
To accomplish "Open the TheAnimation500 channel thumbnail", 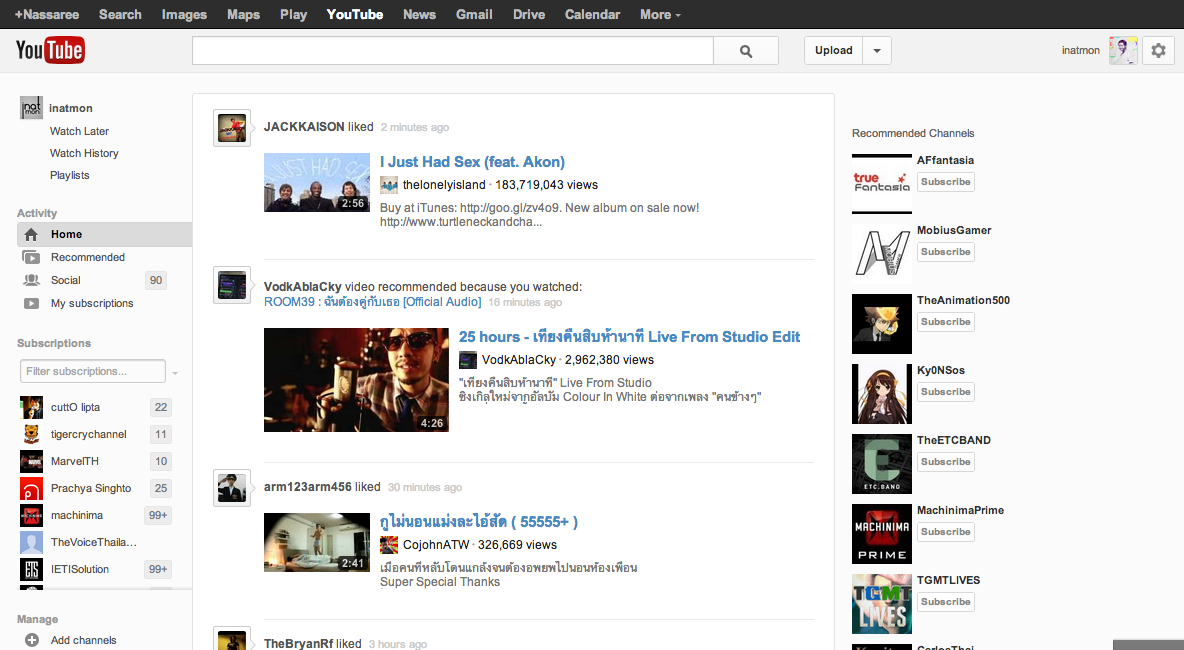I will pos(882,324).
